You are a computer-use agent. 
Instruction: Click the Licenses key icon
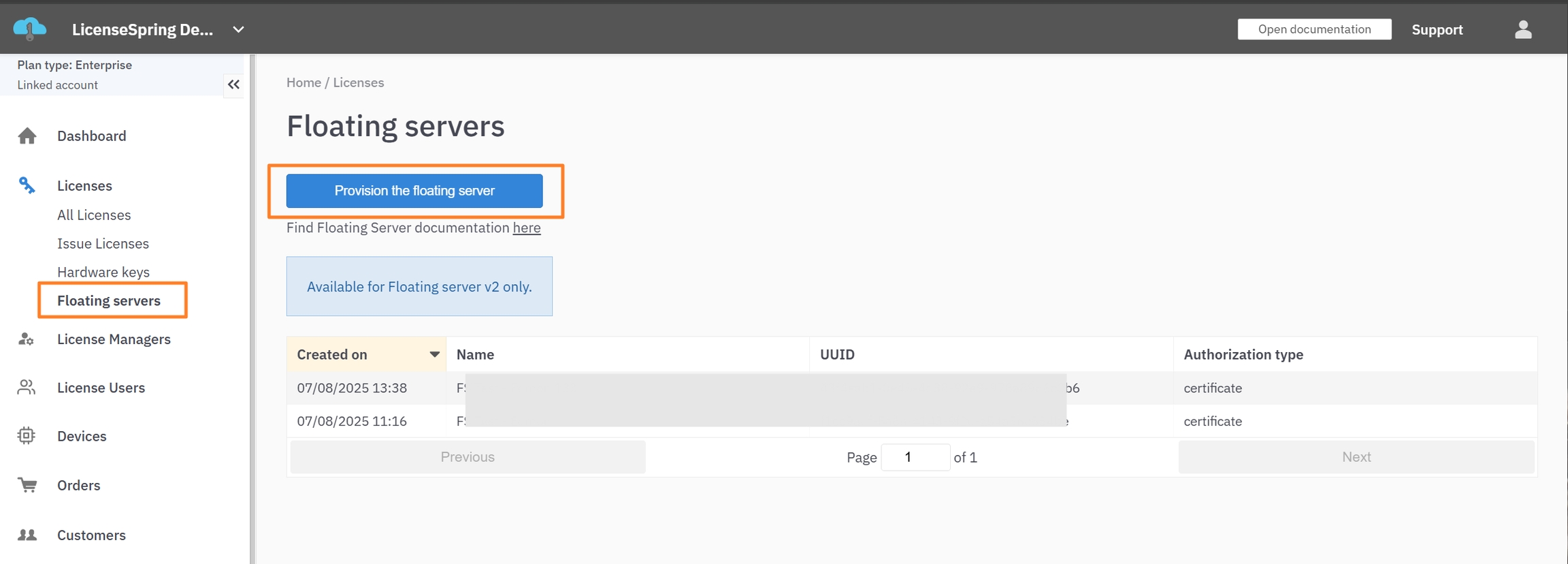tap(27, 185)
